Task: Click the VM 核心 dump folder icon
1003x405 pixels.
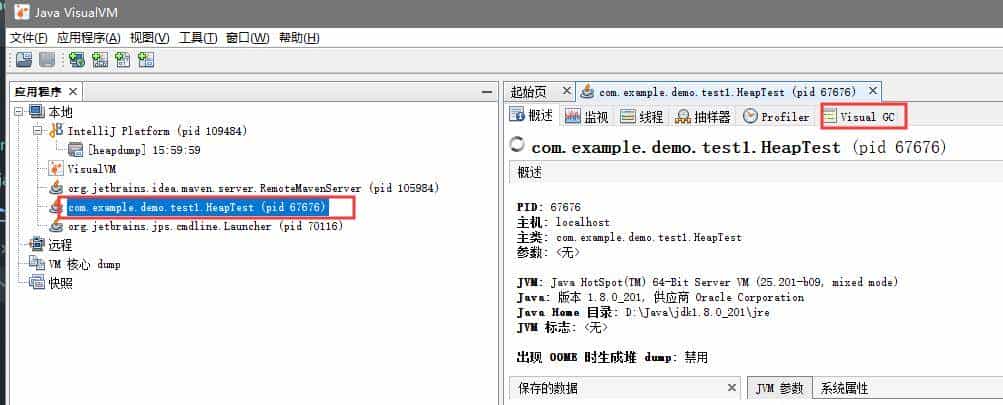Action: point(36,264)
